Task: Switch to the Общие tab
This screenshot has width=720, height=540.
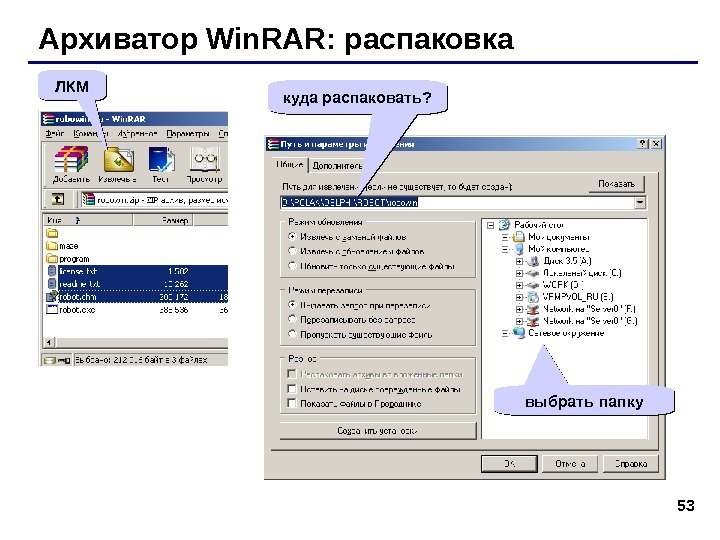Action: tap(290, 164)
